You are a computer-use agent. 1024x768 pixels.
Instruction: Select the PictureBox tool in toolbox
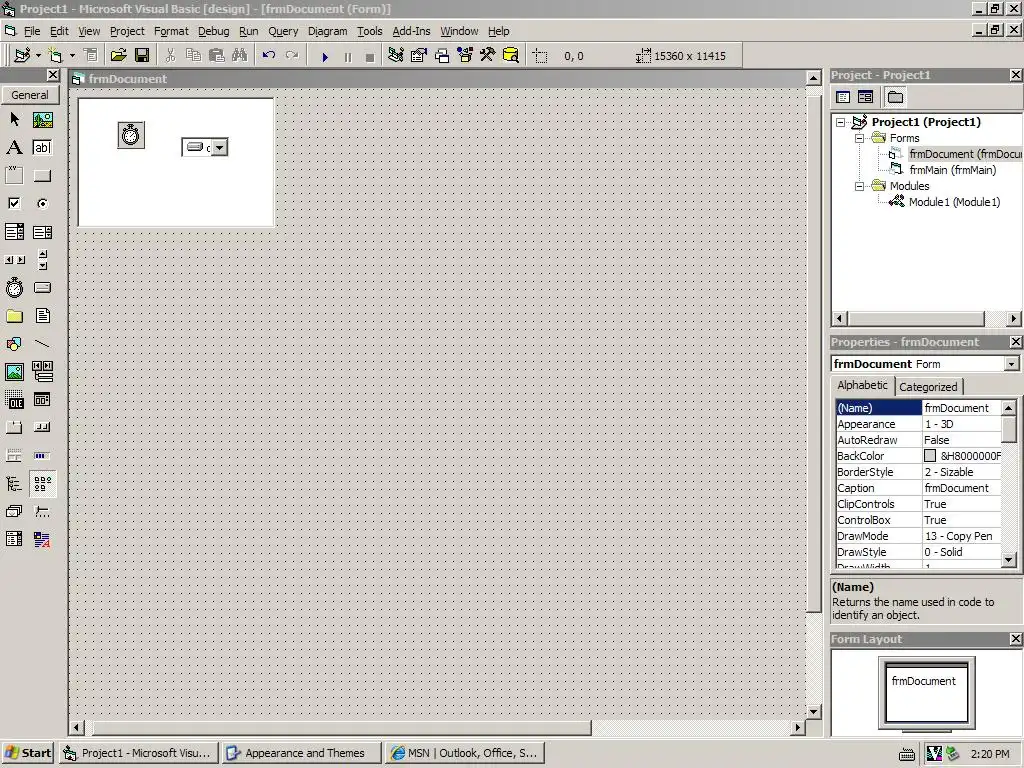pos(42,120)
